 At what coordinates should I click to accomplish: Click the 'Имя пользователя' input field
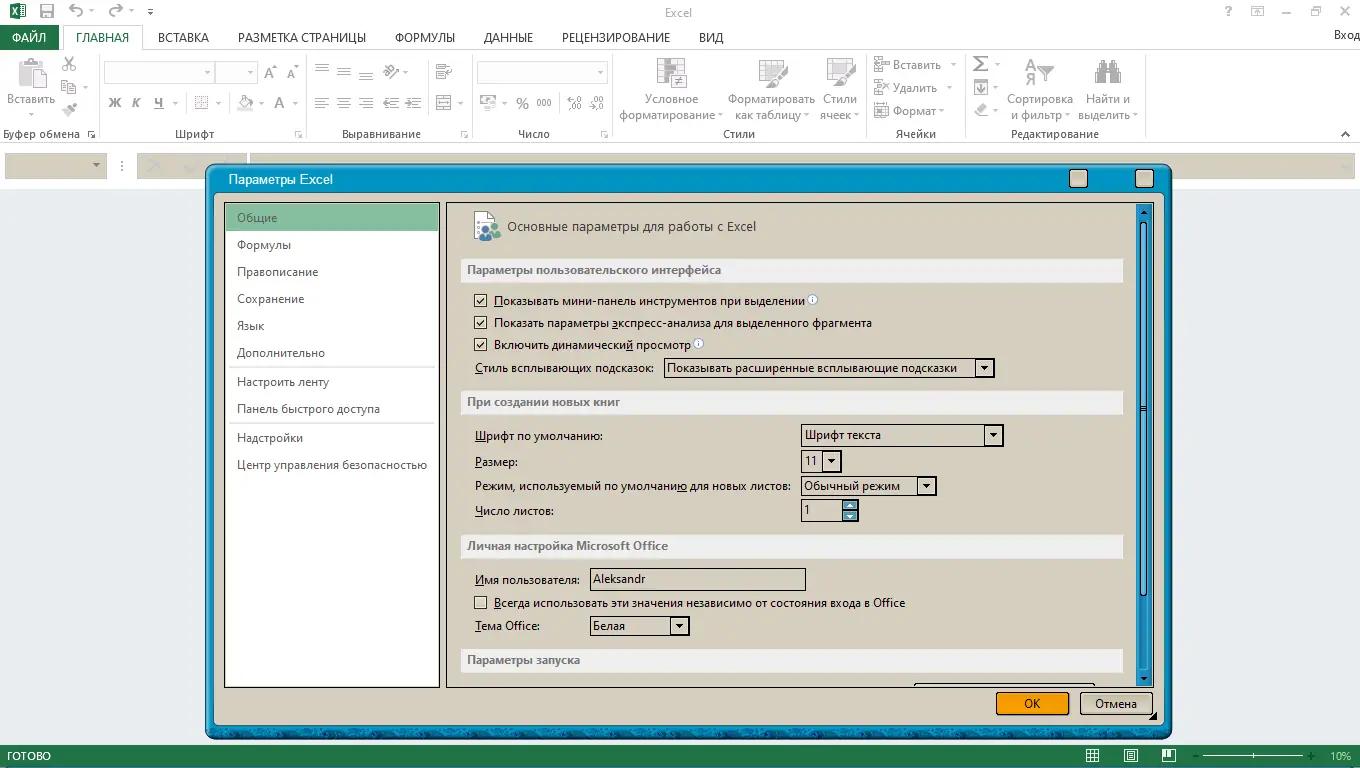tap(697, 579)
